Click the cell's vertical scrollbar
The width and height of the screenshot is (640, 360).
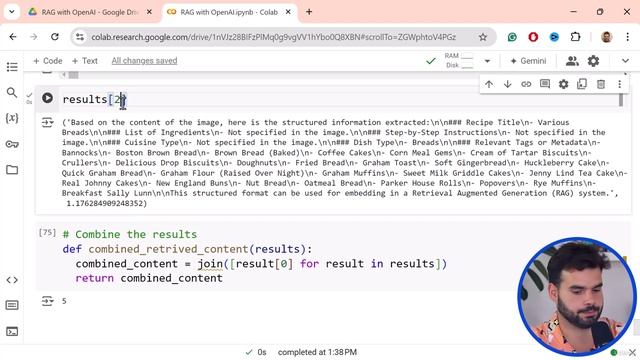point(621,100)
